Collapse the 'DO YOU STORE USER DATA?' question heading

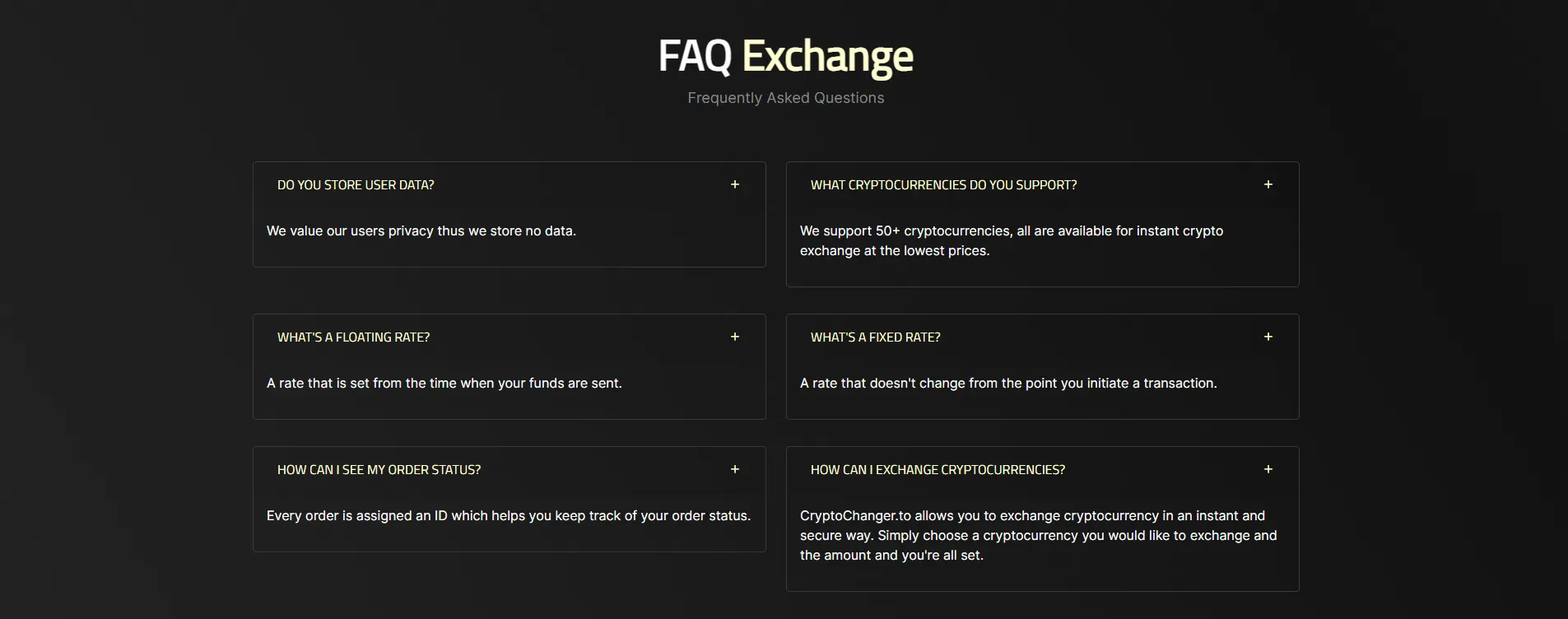point(356,185)
